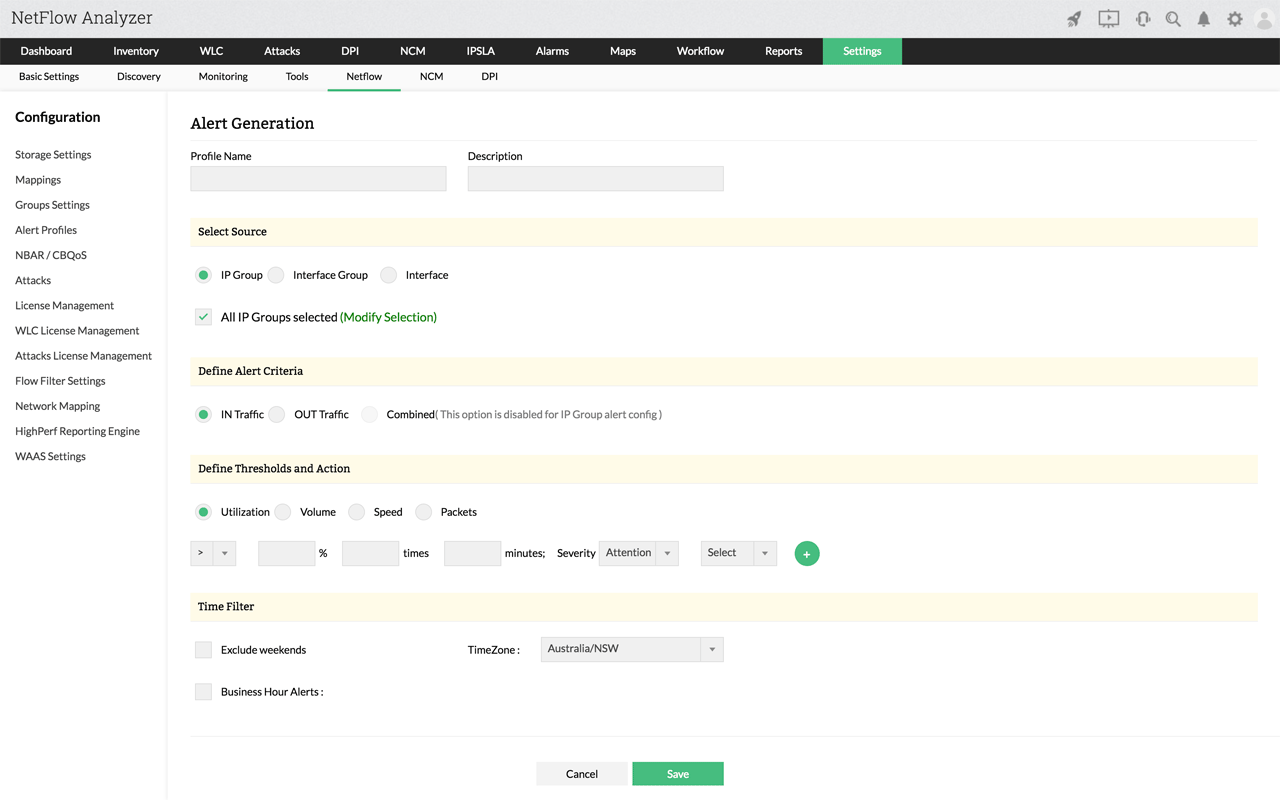
Task: Open Alert Profiles in sidebar
Action: [46, 230]
